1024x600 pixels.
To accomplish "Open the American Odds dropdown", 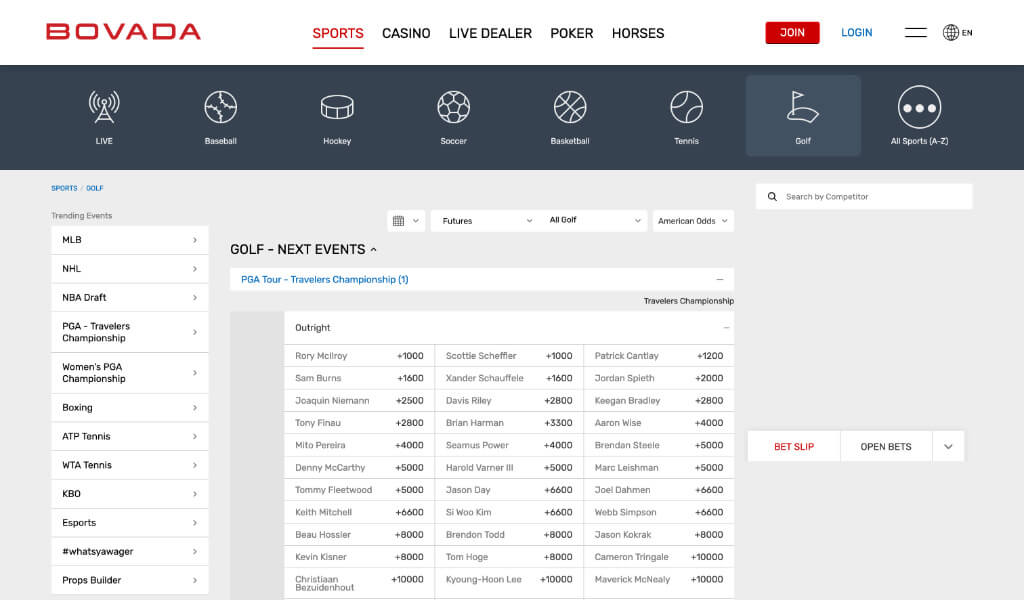I will point(693,221).
